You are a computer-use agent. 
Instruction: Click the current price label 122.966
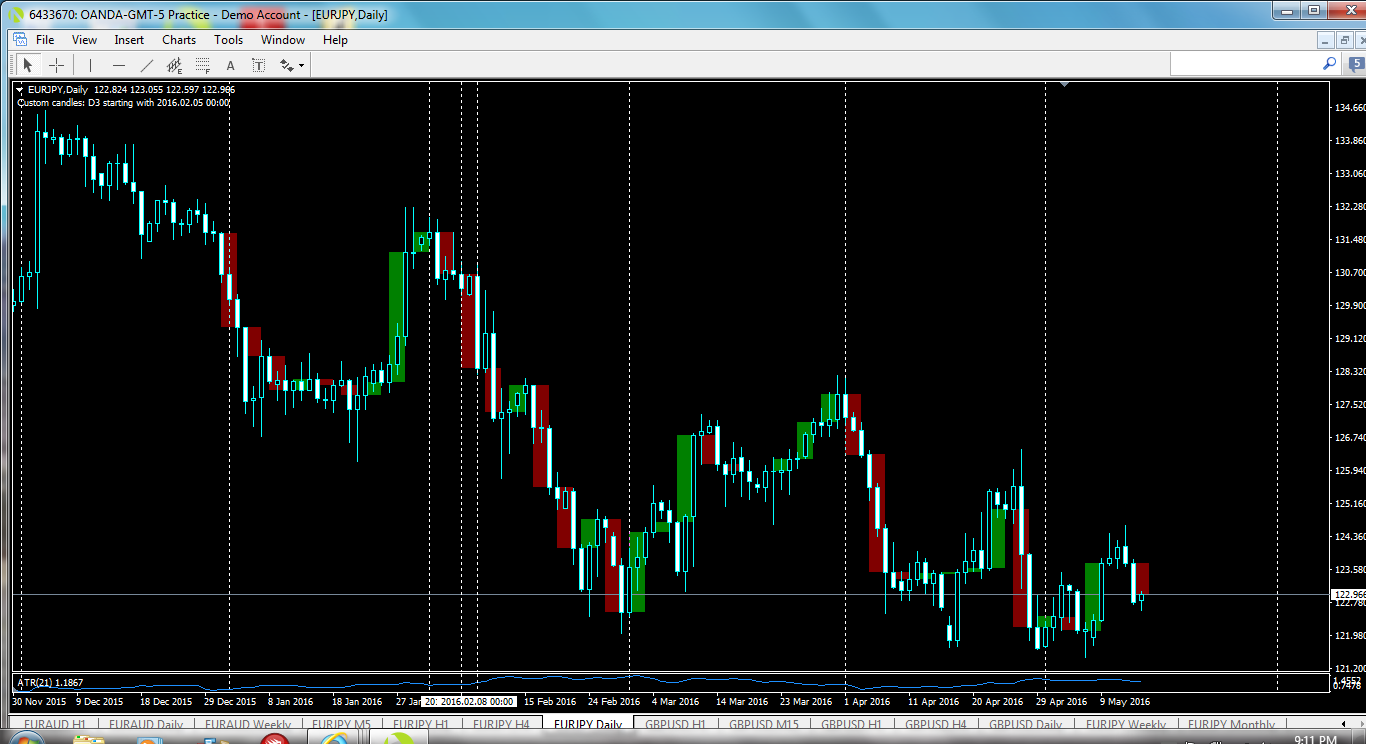[x=1350, y=594]
